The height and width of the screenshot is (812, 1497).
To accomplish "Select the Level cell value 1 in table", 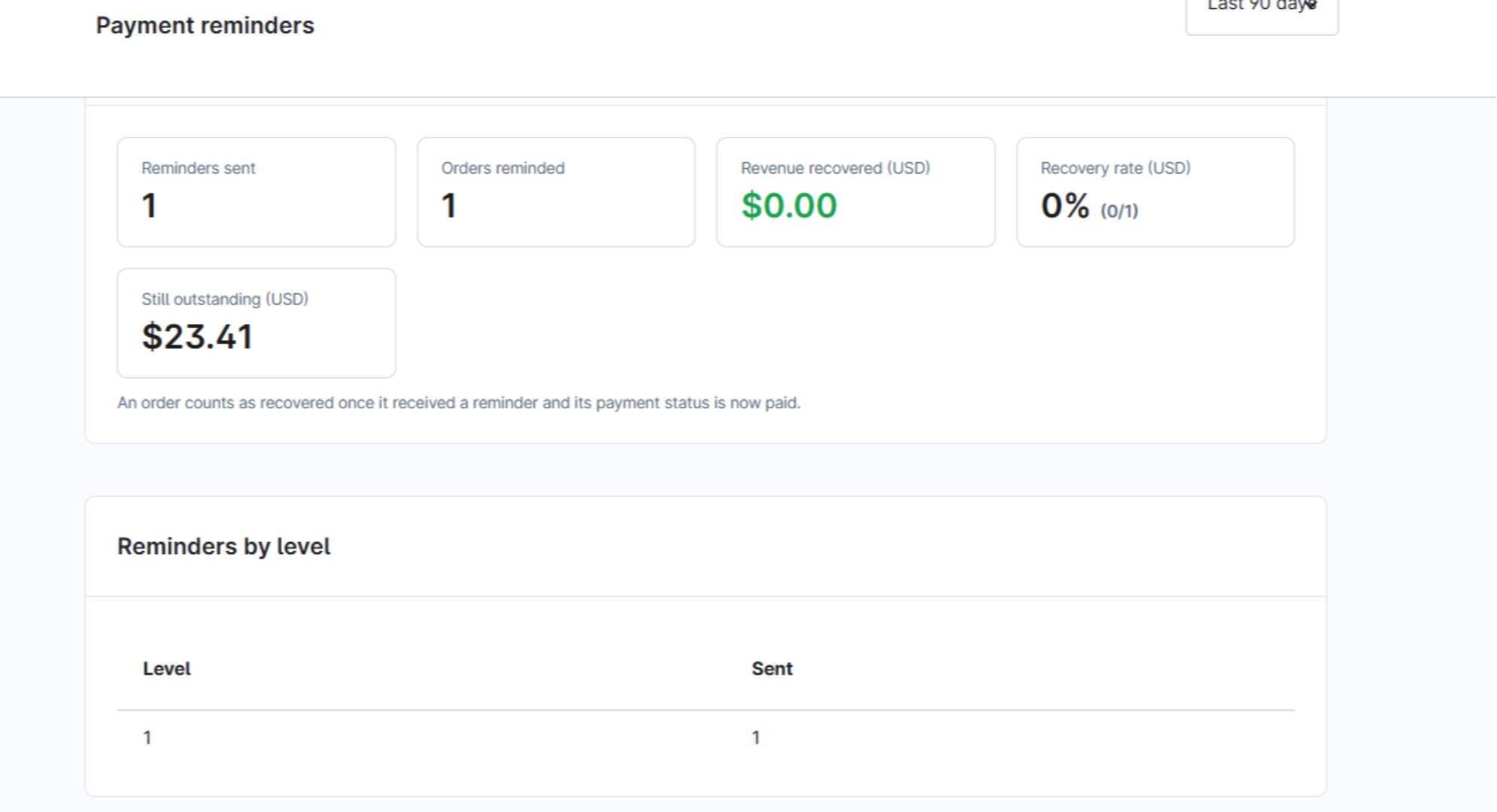I will click(147, 738).
